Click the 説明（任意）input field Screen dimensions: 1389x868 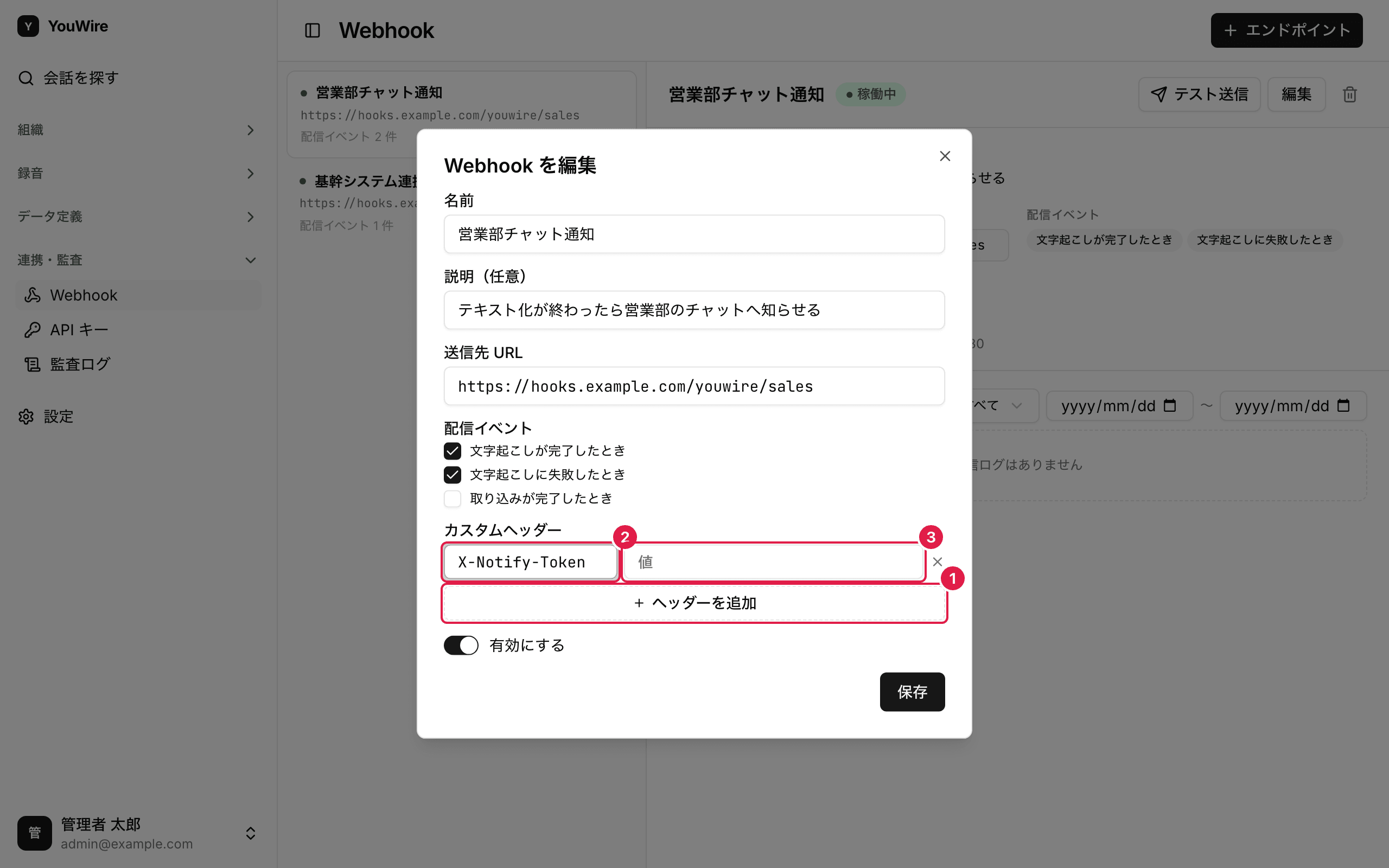pyautogui.click(x=694, y=310)
